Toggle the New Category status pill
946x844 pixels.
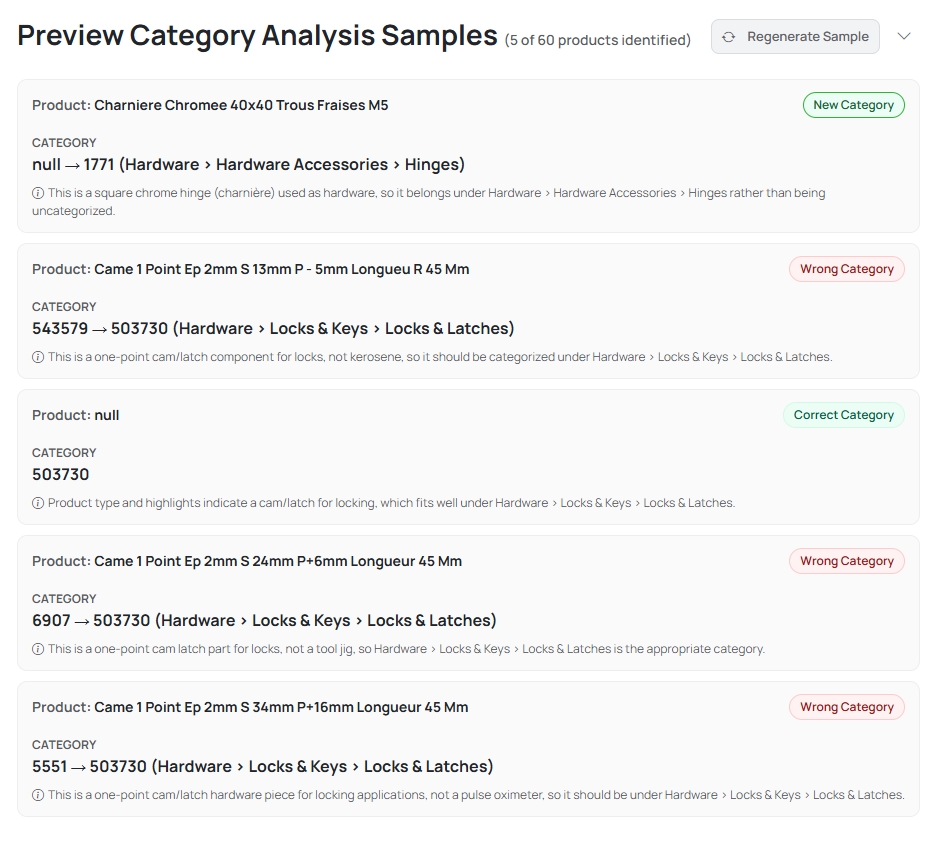click(x=853, y=105)
